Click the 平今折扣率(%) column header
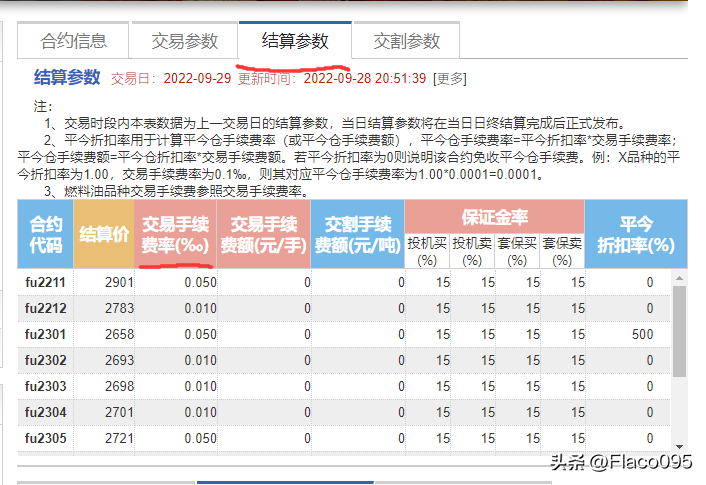The image size is (706, 485). coord(636,234)
